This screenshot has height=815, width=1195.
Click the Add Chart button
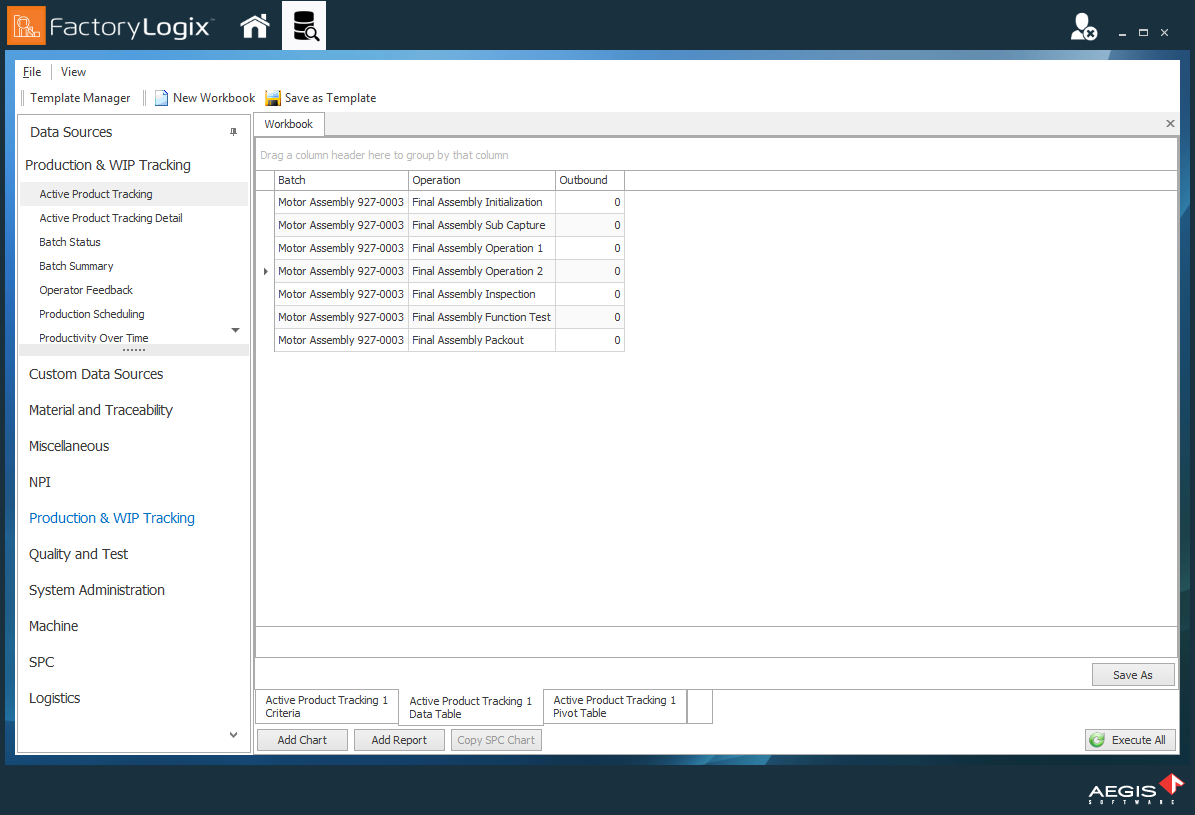[x=301, y=739]
